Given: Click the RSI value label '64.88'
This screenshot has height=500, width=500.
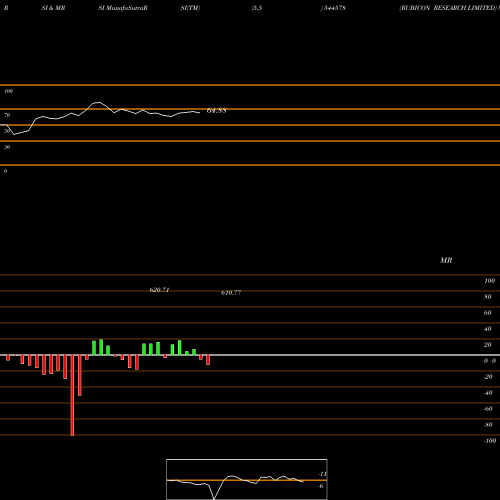Looking at the screenshot, I should 217,110.
